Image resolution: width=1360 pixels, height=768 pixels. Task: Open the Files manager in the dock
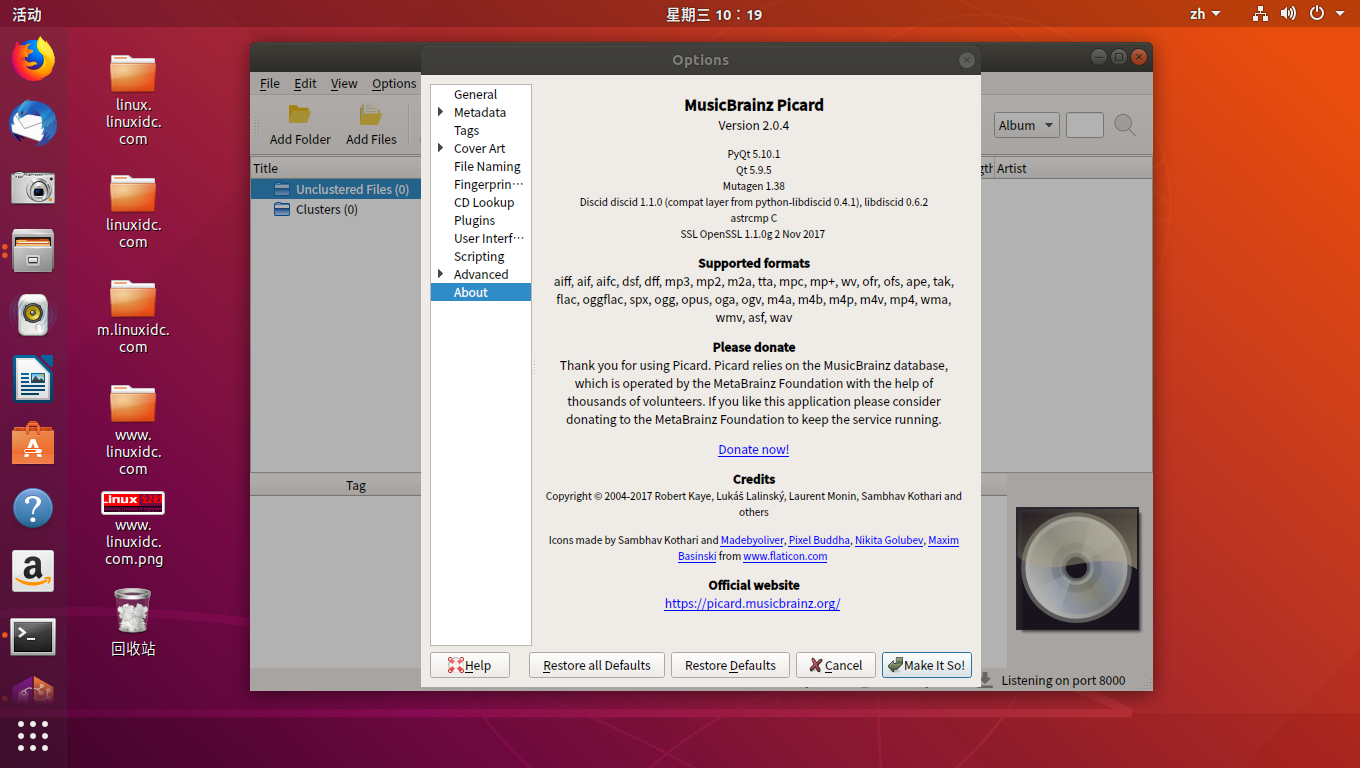(33, 250)
